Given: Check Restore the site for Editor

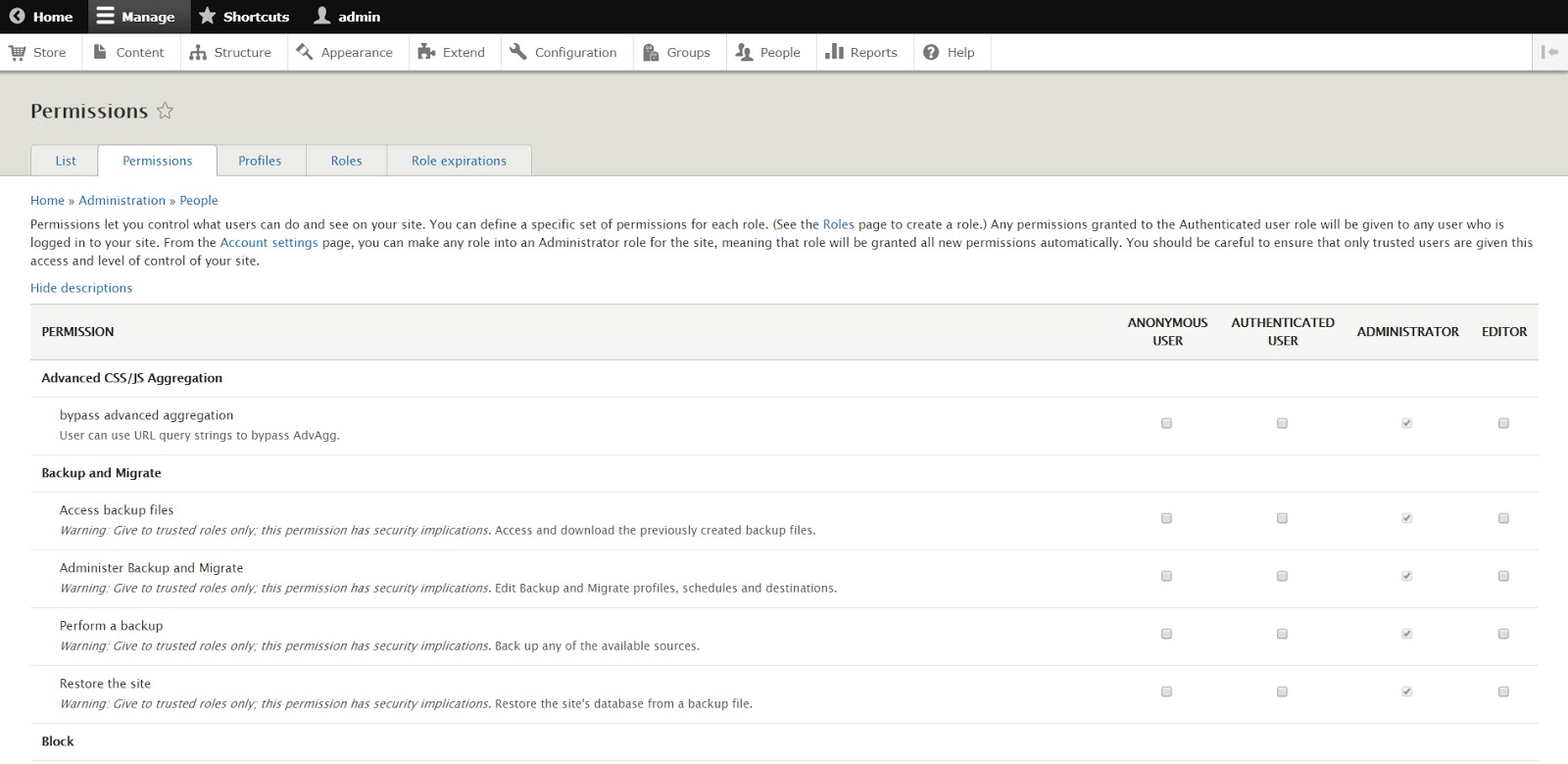Looking at the screenshot, I should [x=1503, y=692].
